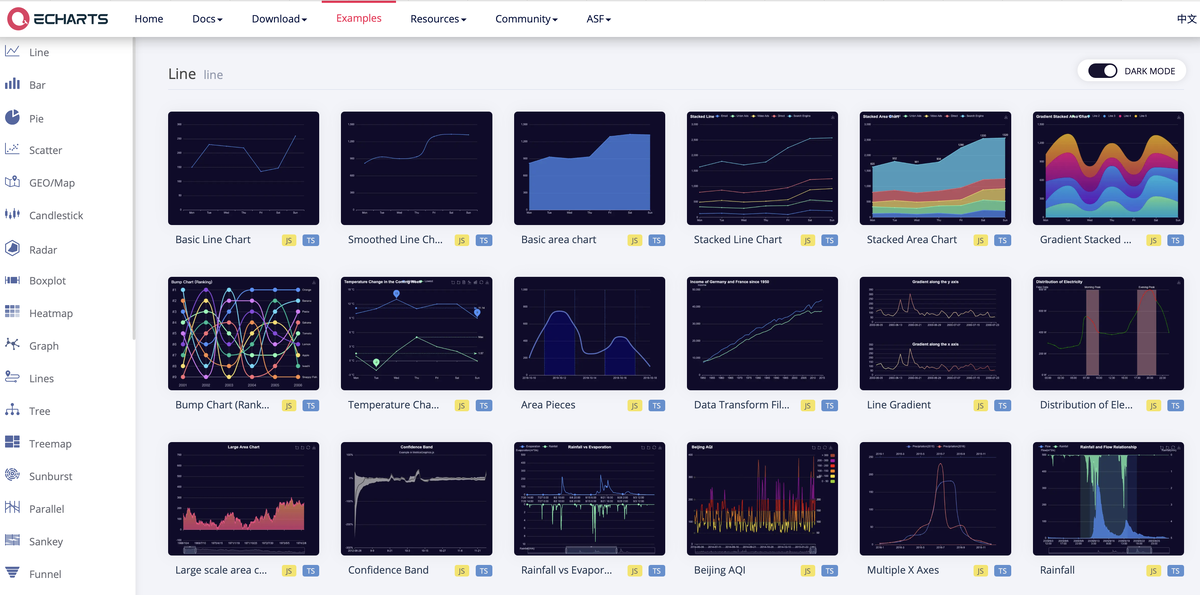This screenshot has width=1200, height=595.
Task: Open JS version of Basic Line Chart
Action: 289,240
